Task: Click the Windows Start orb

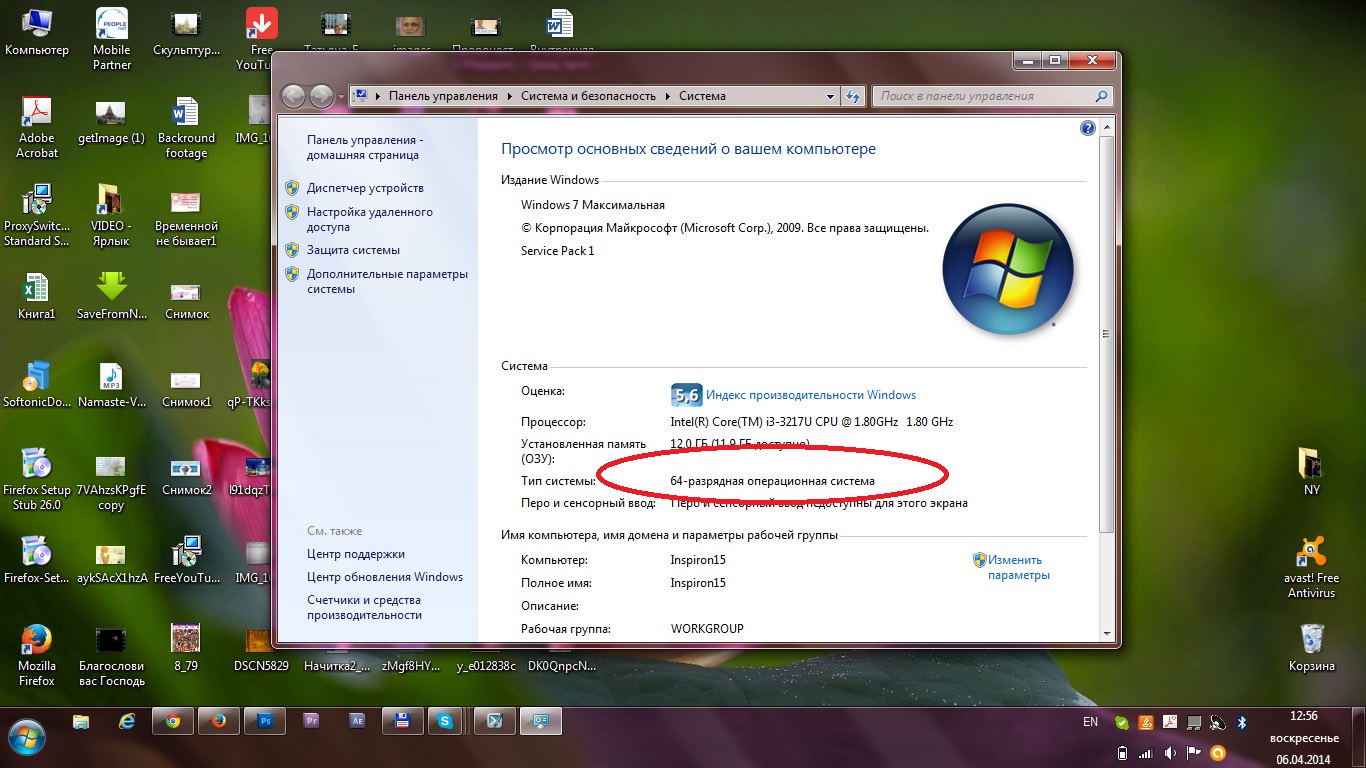Action: coord(26,738)
